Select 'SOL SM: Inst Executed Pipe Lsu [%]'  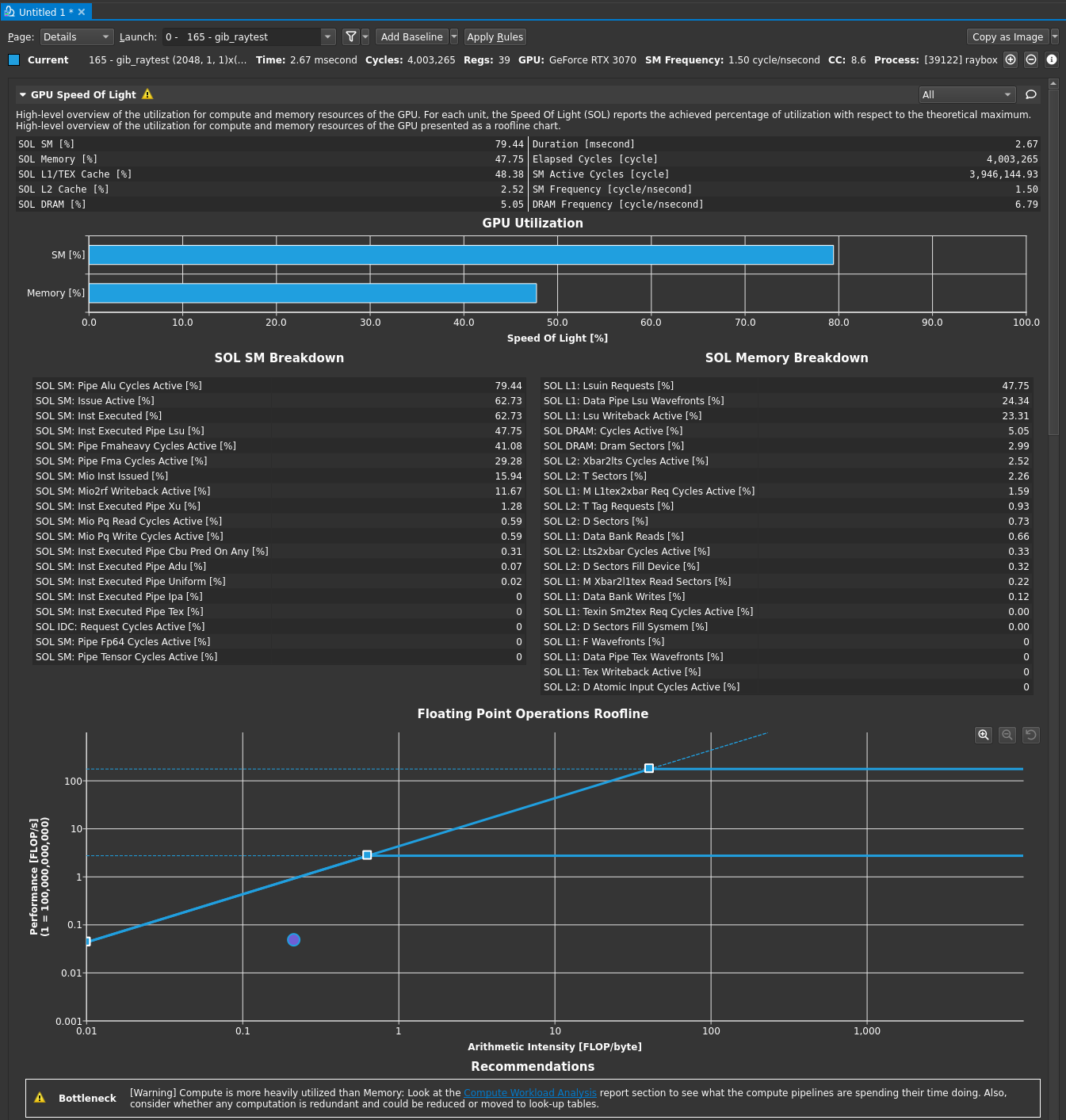tap(279, 431)
